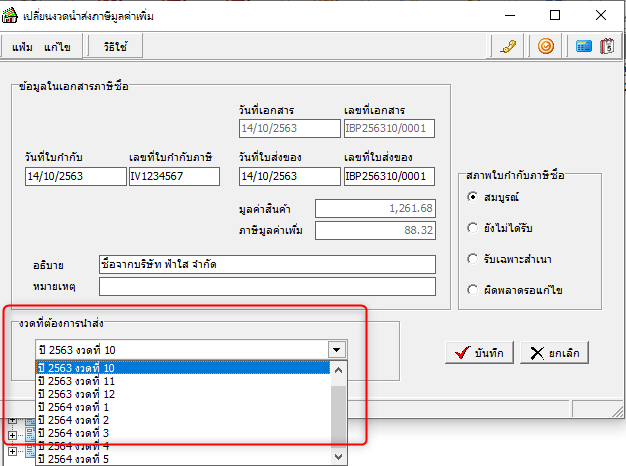Click the เลขที่ใบกำกับภาษี field IV1234567
The image size is (626, 466).
point(174,176)
